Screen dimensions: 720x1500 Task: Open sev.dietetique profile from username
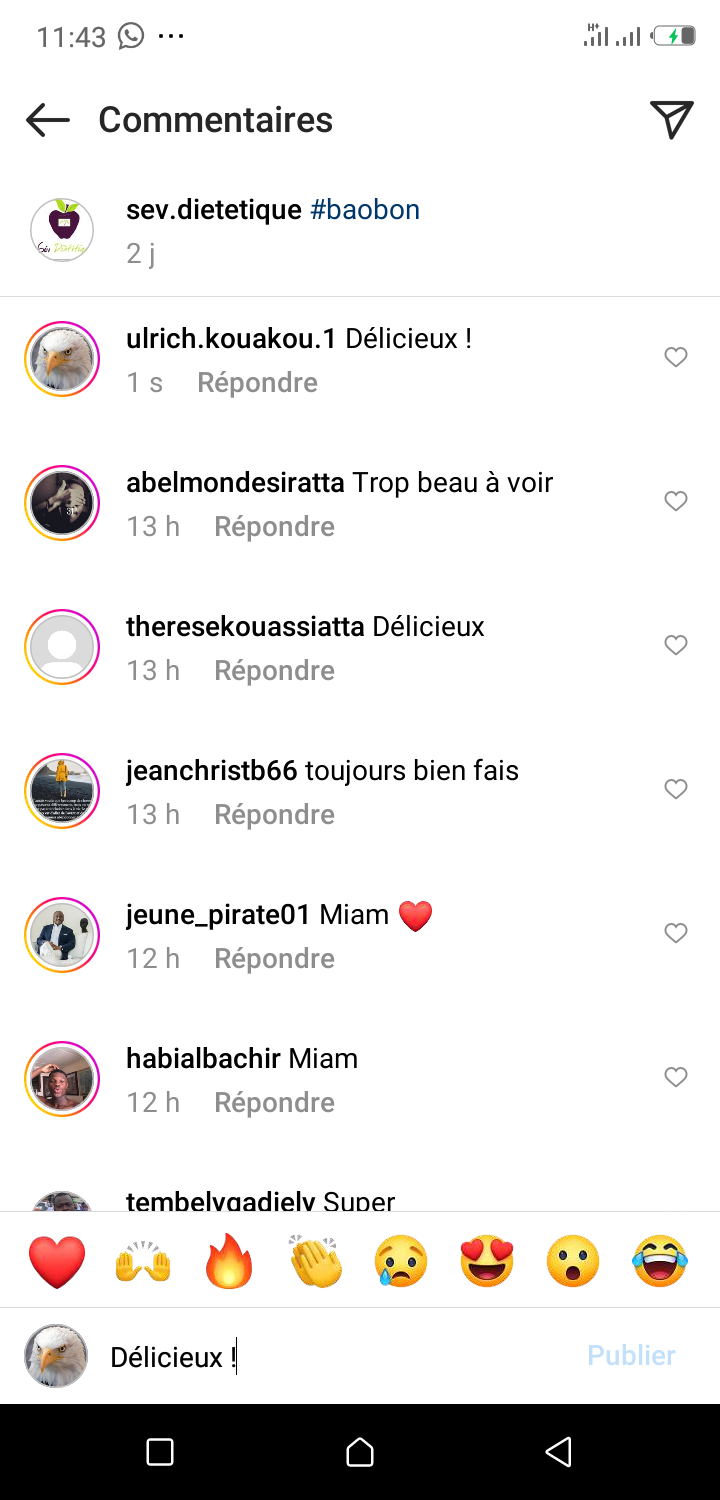click(213, 210)
